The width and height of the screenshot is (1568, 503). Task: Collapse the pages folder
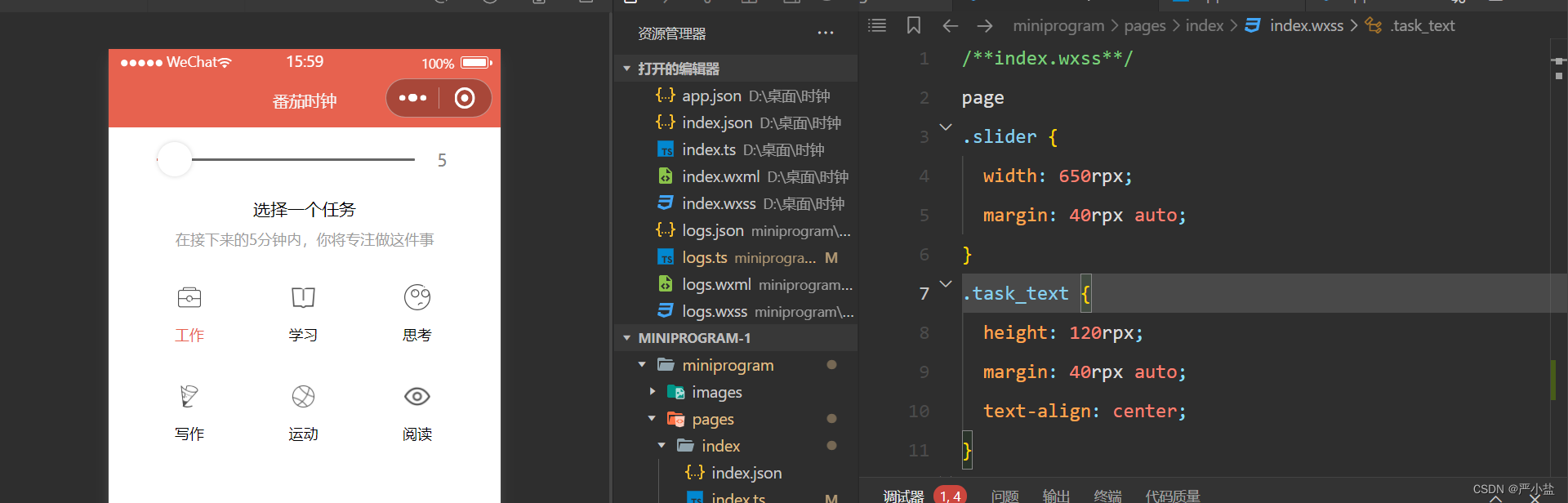tap(652, 419)
